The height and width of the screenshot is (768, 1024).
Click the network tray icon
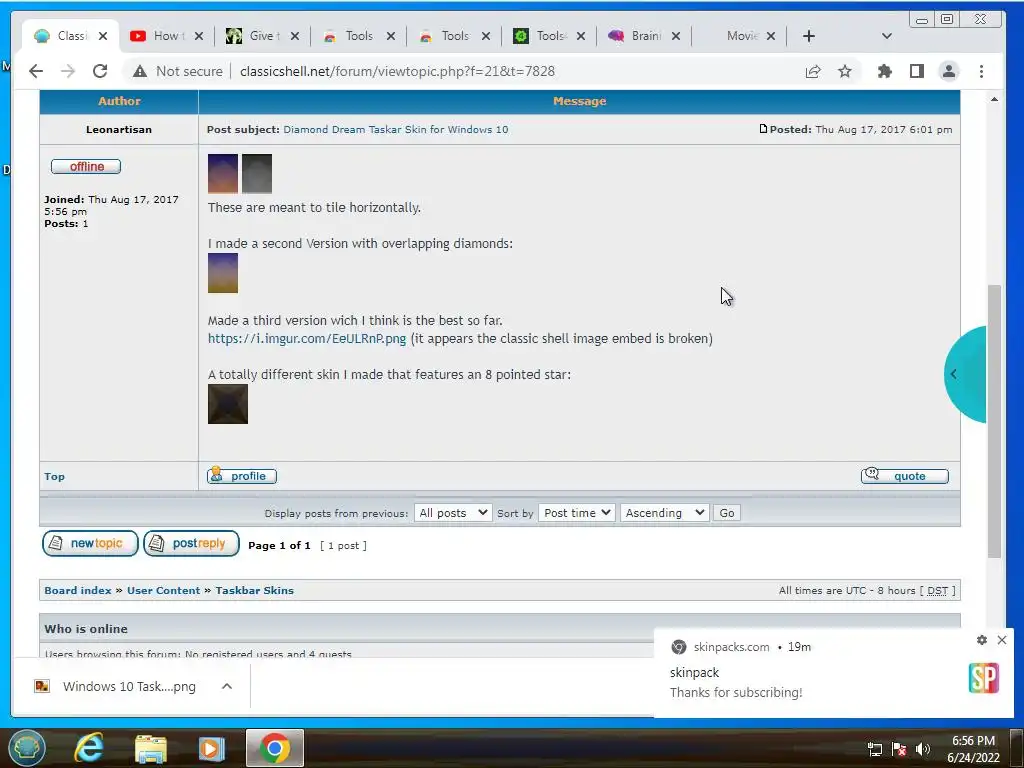tap(874, 749)
